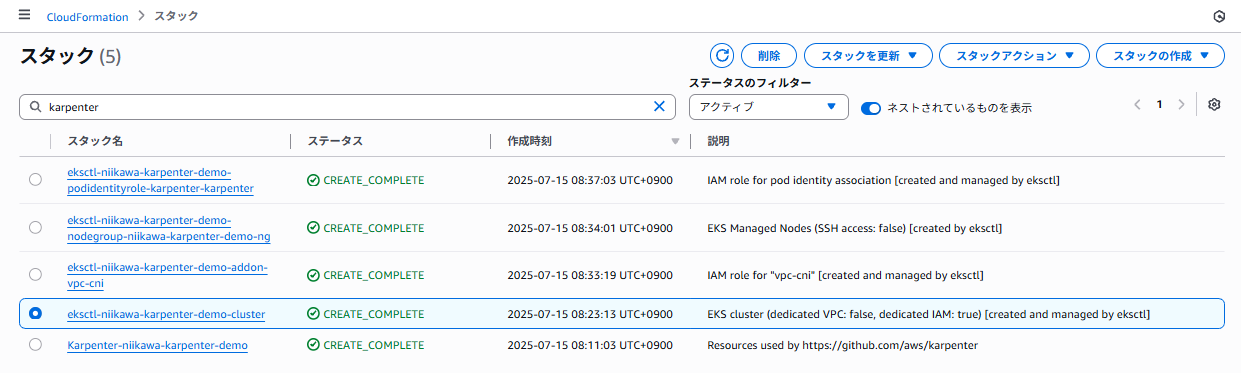The image size is (1241, 373).
Task: Open the update stack dropdown
Action: pyautogui.click(x=868, y=56)
